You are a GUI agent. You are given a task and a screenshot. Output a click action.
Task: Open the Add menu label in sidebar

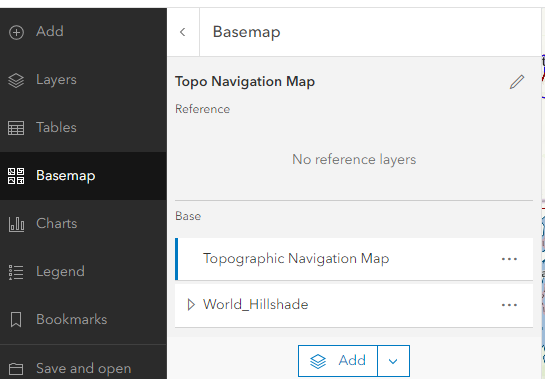point(50,31)
